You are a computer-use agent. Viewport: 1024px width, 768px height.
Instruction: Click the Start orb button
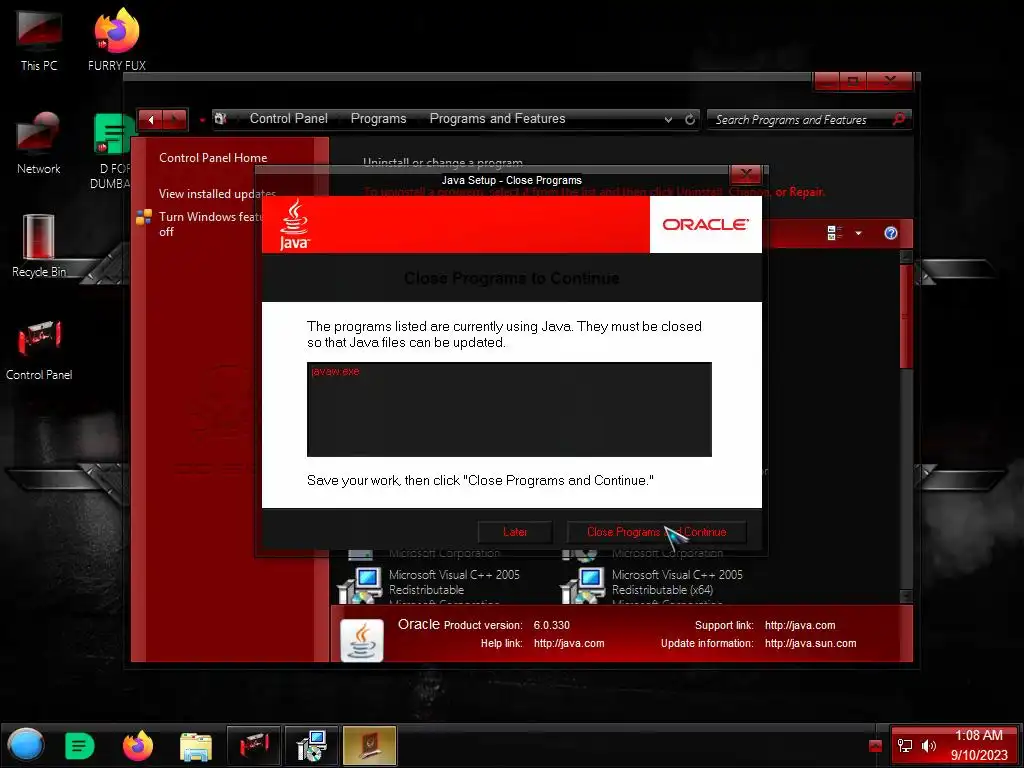tap(25, 745)
